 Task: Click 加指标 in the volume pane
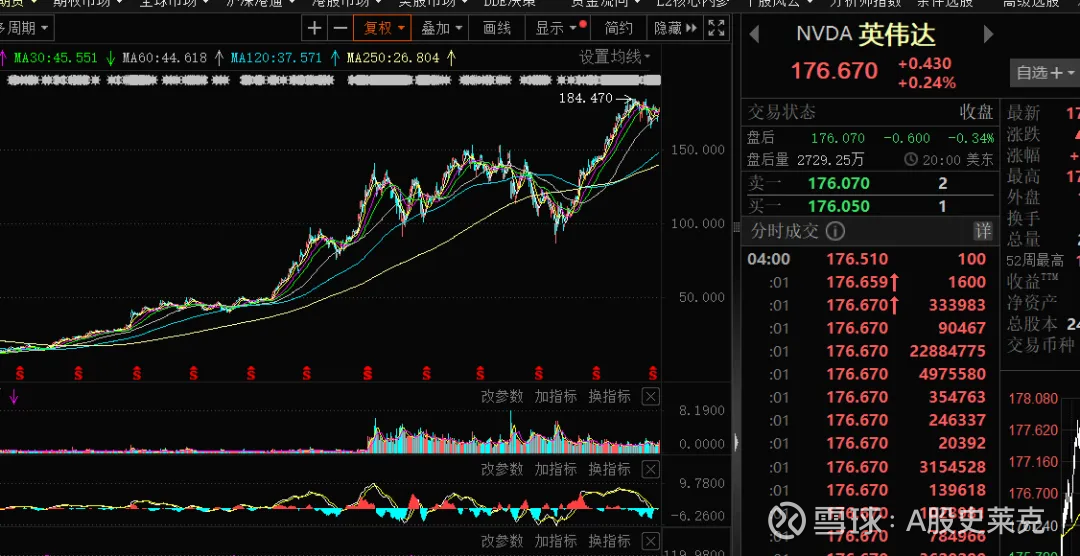[x=556, y=396]
